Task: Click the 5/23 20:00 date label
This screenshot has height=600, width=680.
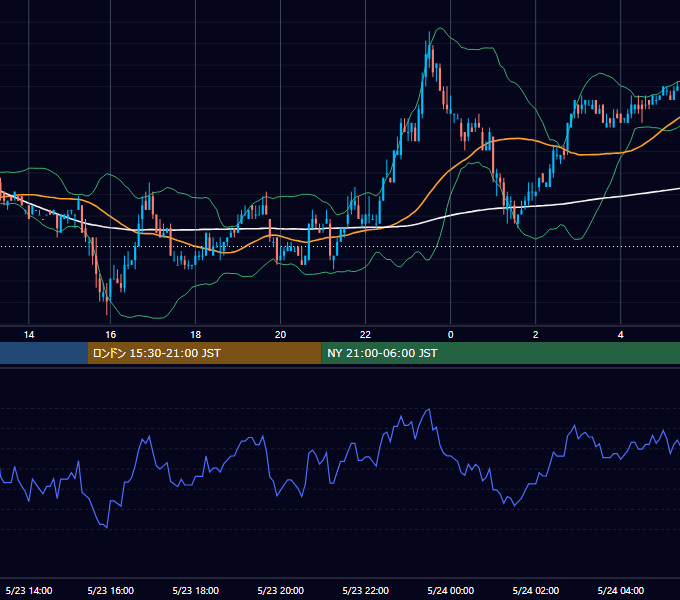Action: pyautogui.click(x=281, y=590)
